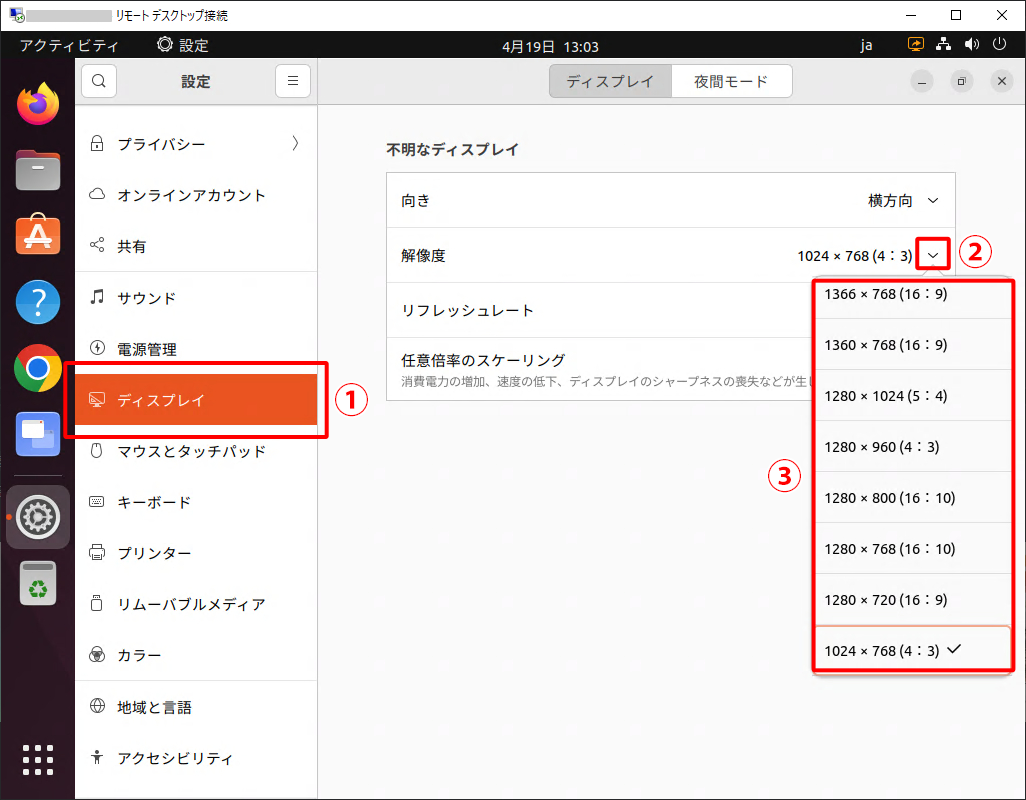The width and height of the screenshot is (1026, 800).
Task: Select the ディスプレイ tab in header
Action: coord(610,82)
